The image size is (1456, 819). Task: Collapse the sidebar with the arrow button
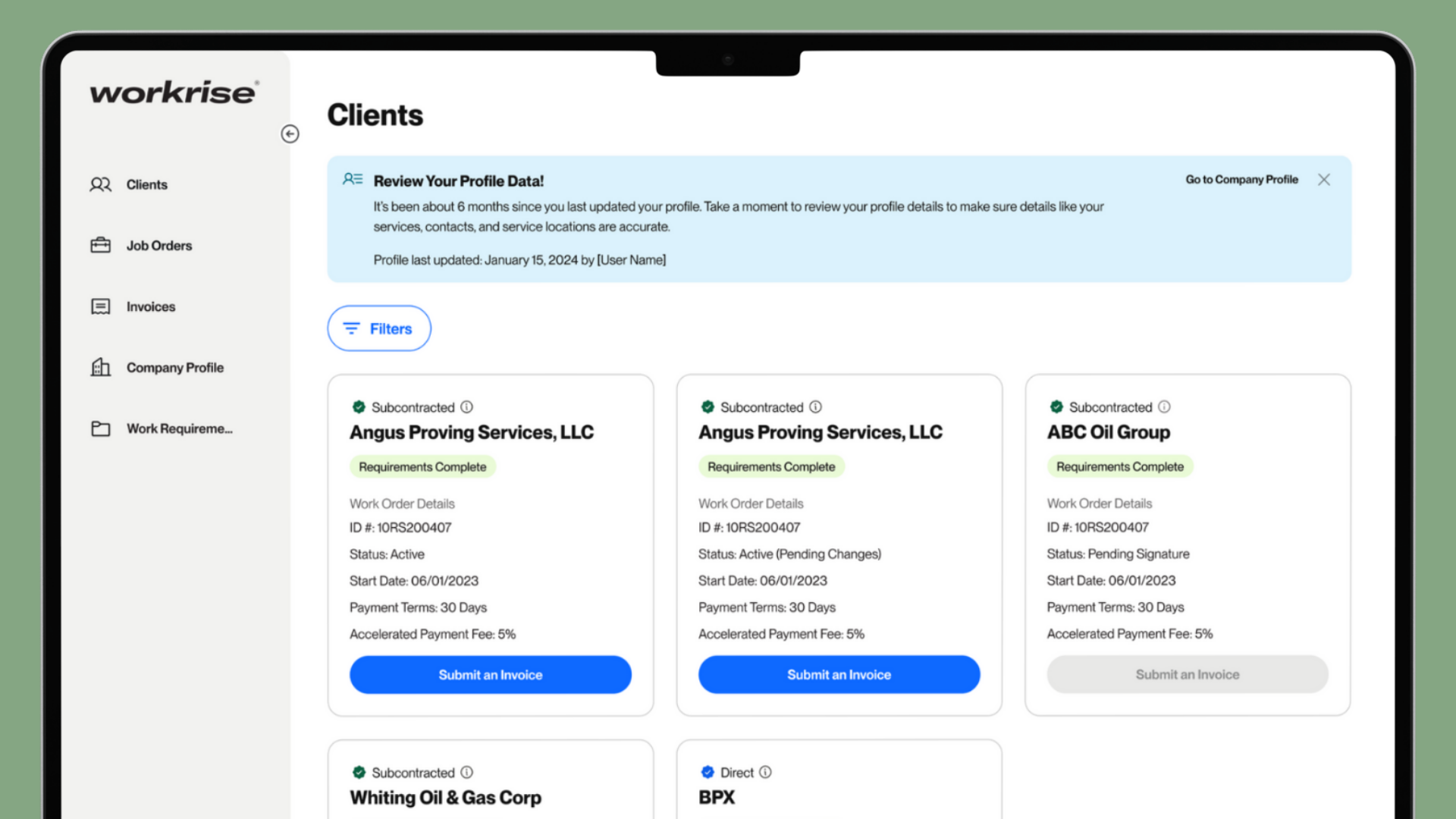coord(290,134)
